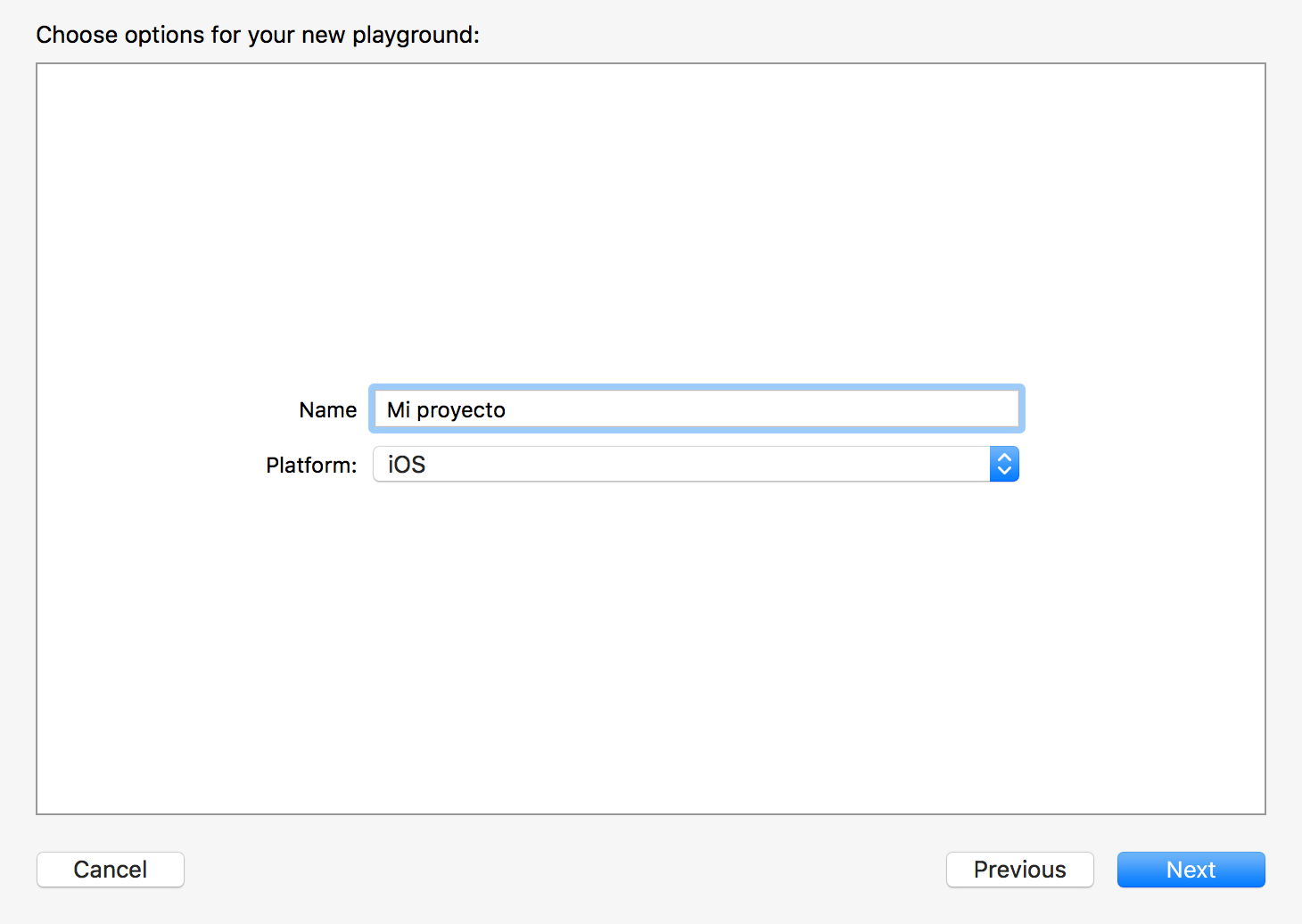Screen dimensions: 1302x924
Task: Click the Next button
Action: click(x=1191, y=870)
